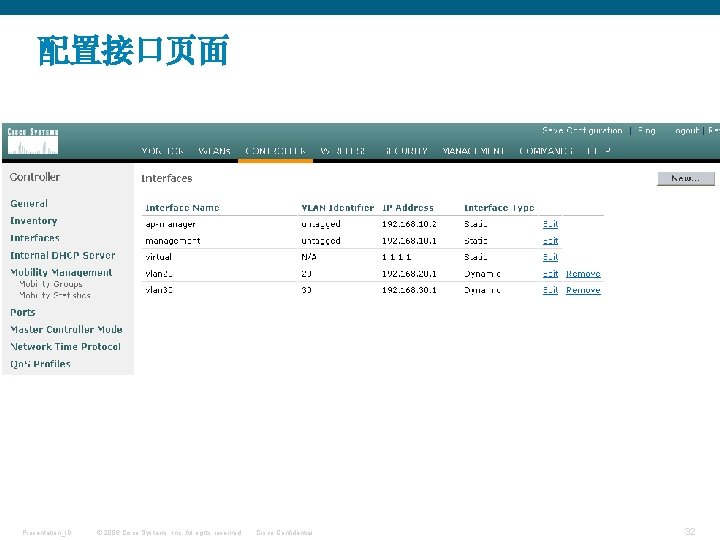
Task: Open the COMMANDS tab
Action: point(546,151)
